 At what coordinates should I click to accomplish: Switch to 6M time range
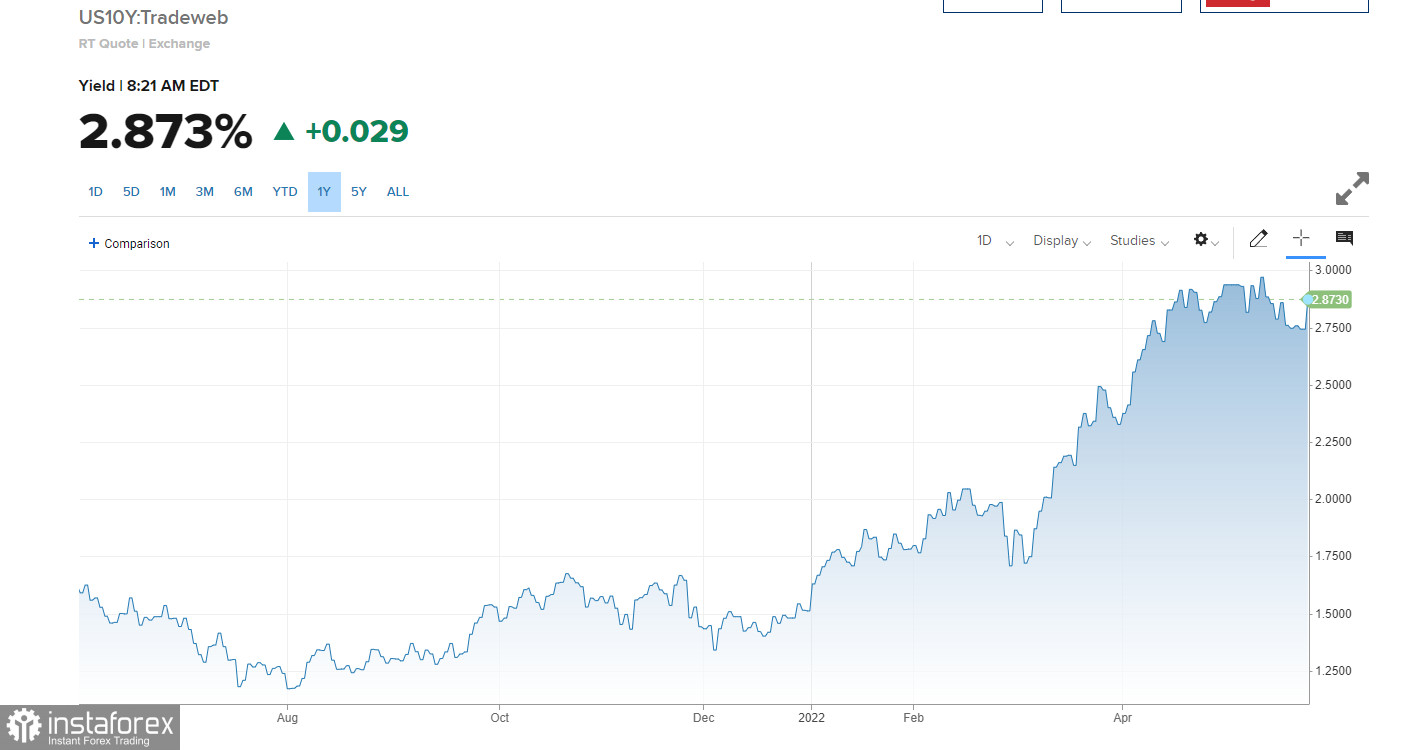click(243, 192)
